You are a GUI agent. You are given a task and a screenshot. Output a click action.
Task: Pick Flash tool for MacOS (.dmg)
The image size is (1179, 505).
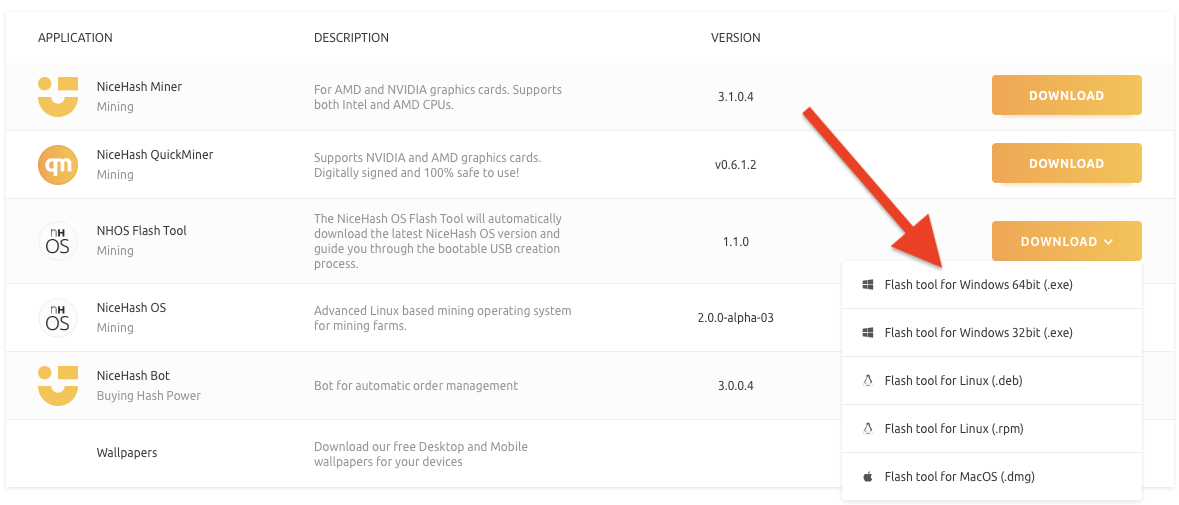pos(959,477)
